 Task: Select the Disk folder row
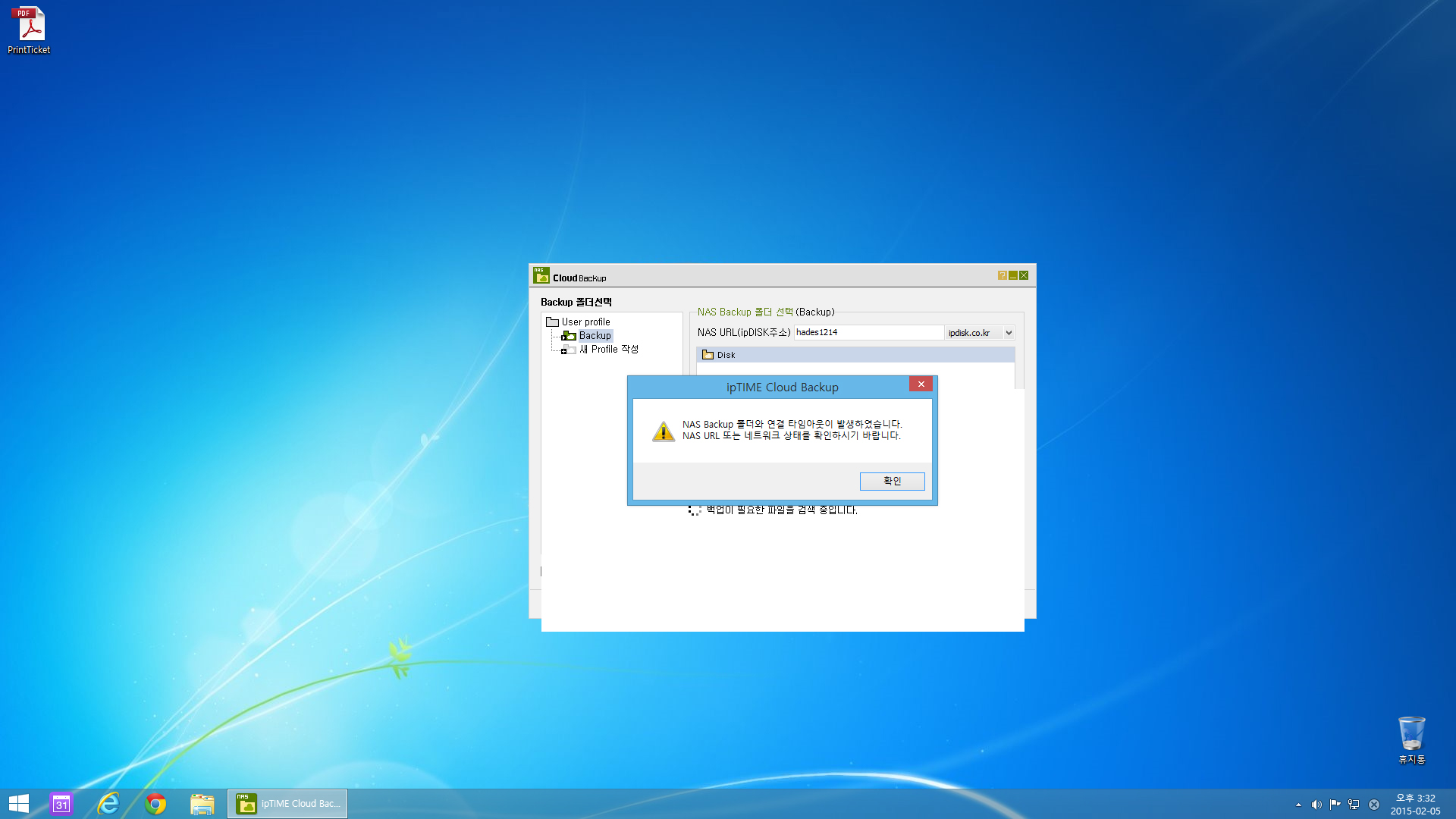855,355
